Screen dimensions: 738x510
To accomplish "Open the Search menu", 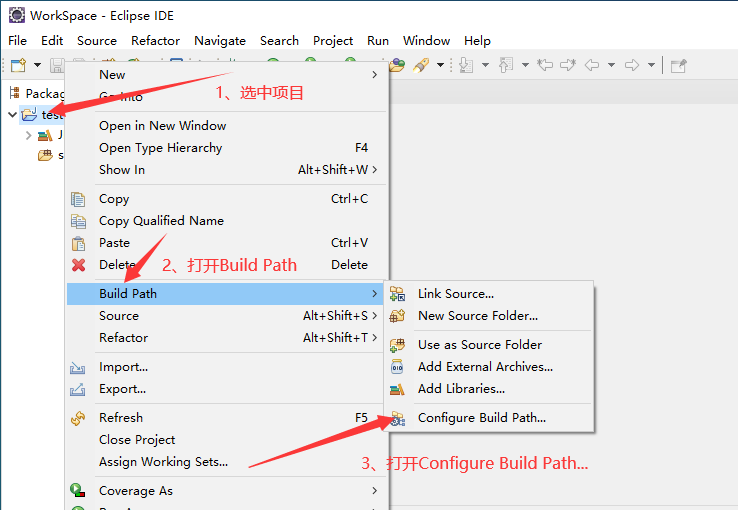I will 279,41.
